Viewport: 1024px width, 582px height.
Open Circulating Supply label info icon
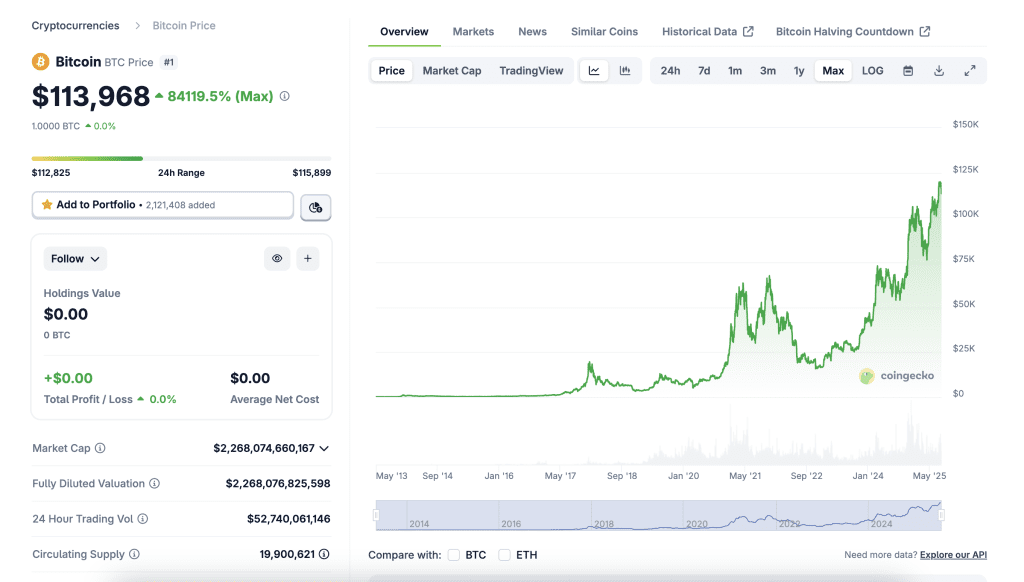point(134,554)
